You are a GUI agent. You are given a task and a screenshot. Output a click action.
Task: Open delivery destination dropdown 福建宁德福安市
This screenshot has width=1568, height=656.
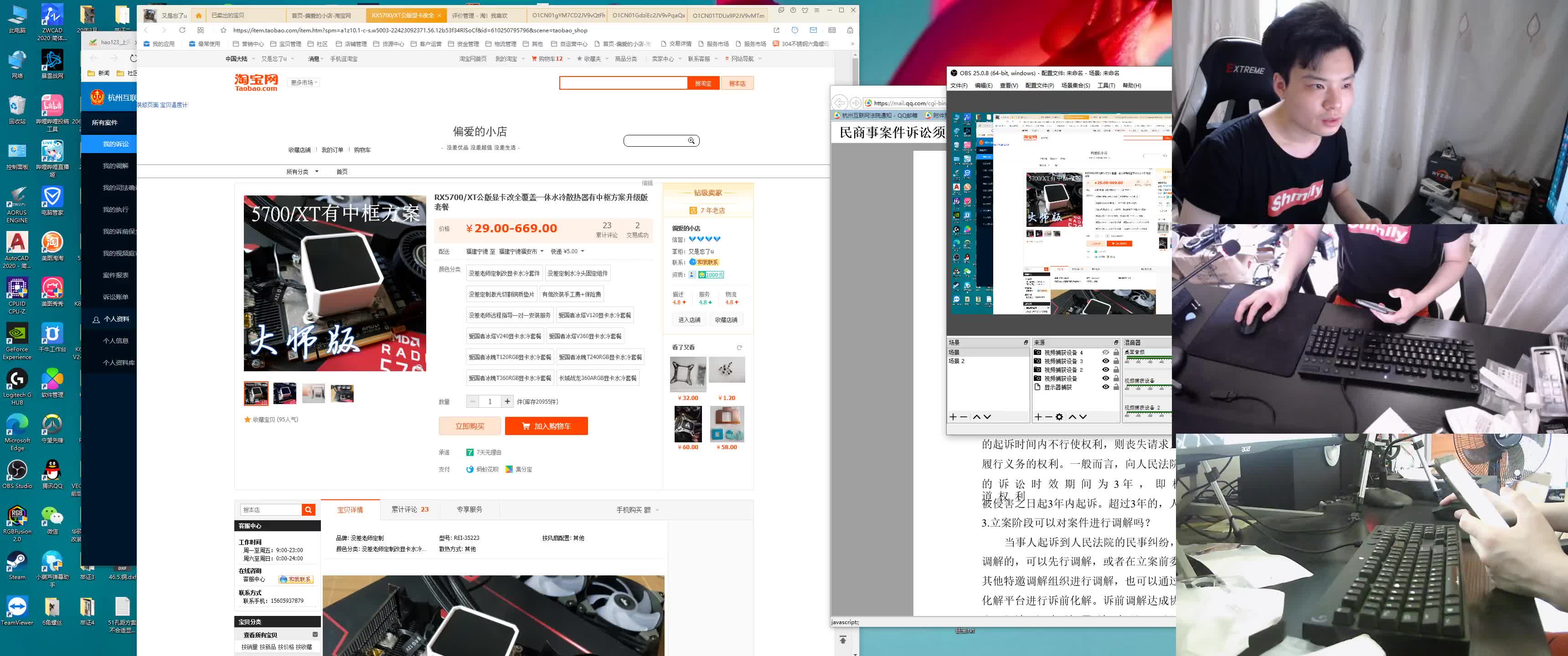click(521, 251)
